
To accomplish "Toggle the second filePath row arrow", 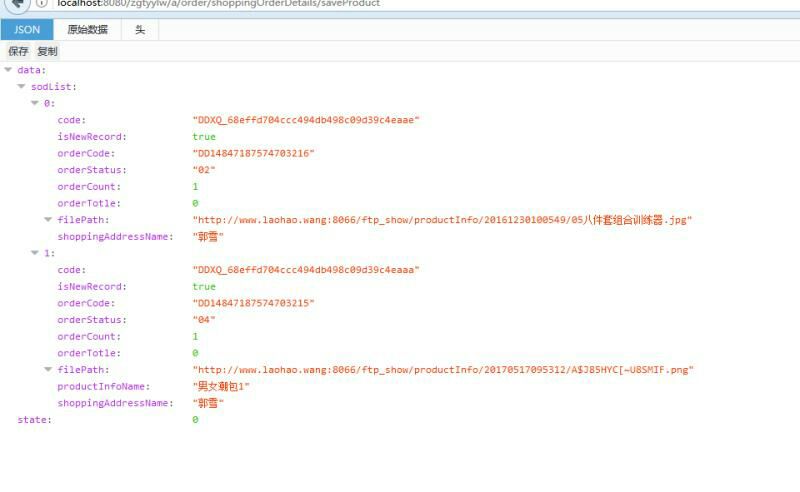I will pos(48,370).
